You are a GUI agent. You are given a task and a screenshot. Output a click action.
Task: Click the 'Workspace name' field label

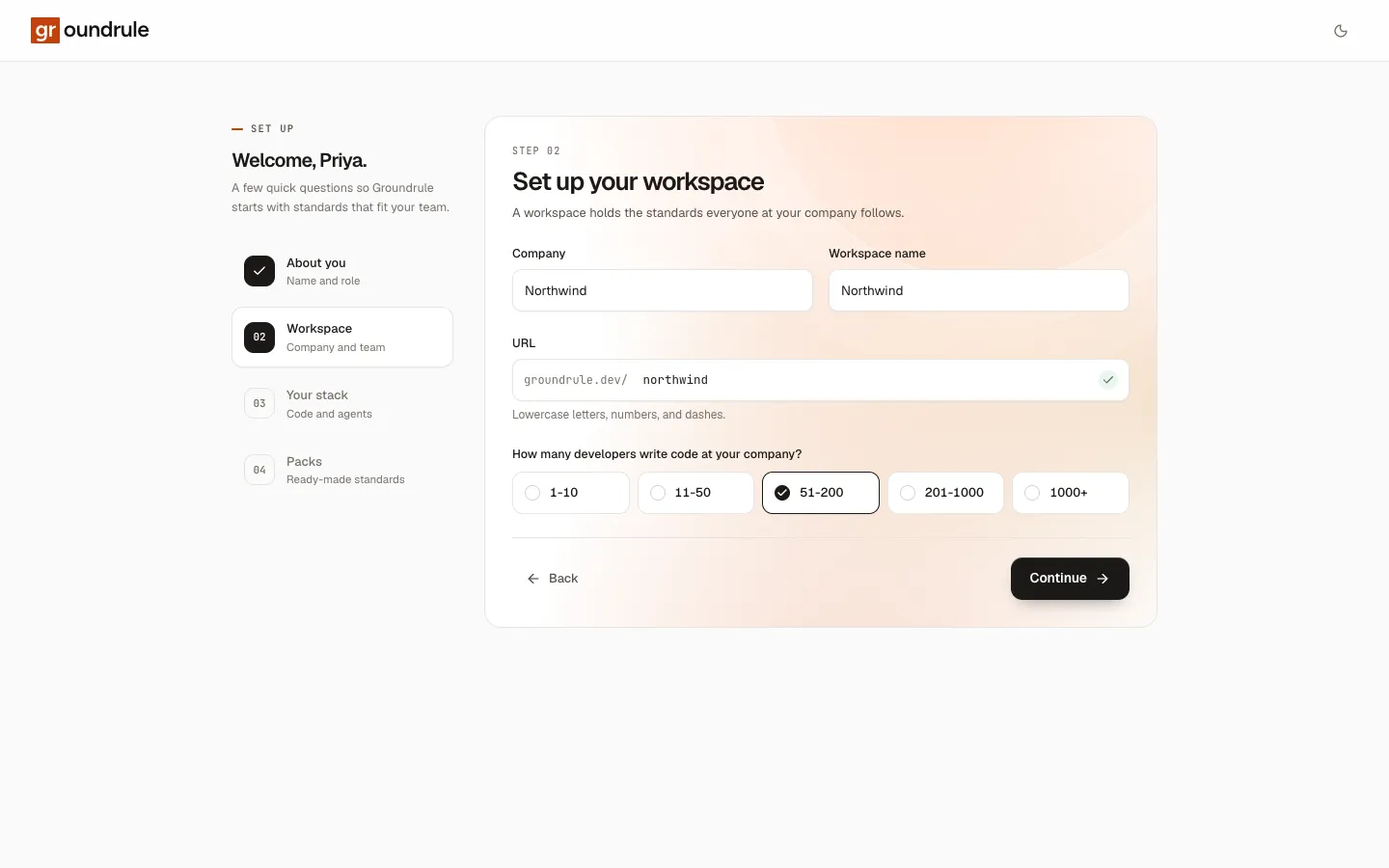pyautogui.click(x=877, y=254)
